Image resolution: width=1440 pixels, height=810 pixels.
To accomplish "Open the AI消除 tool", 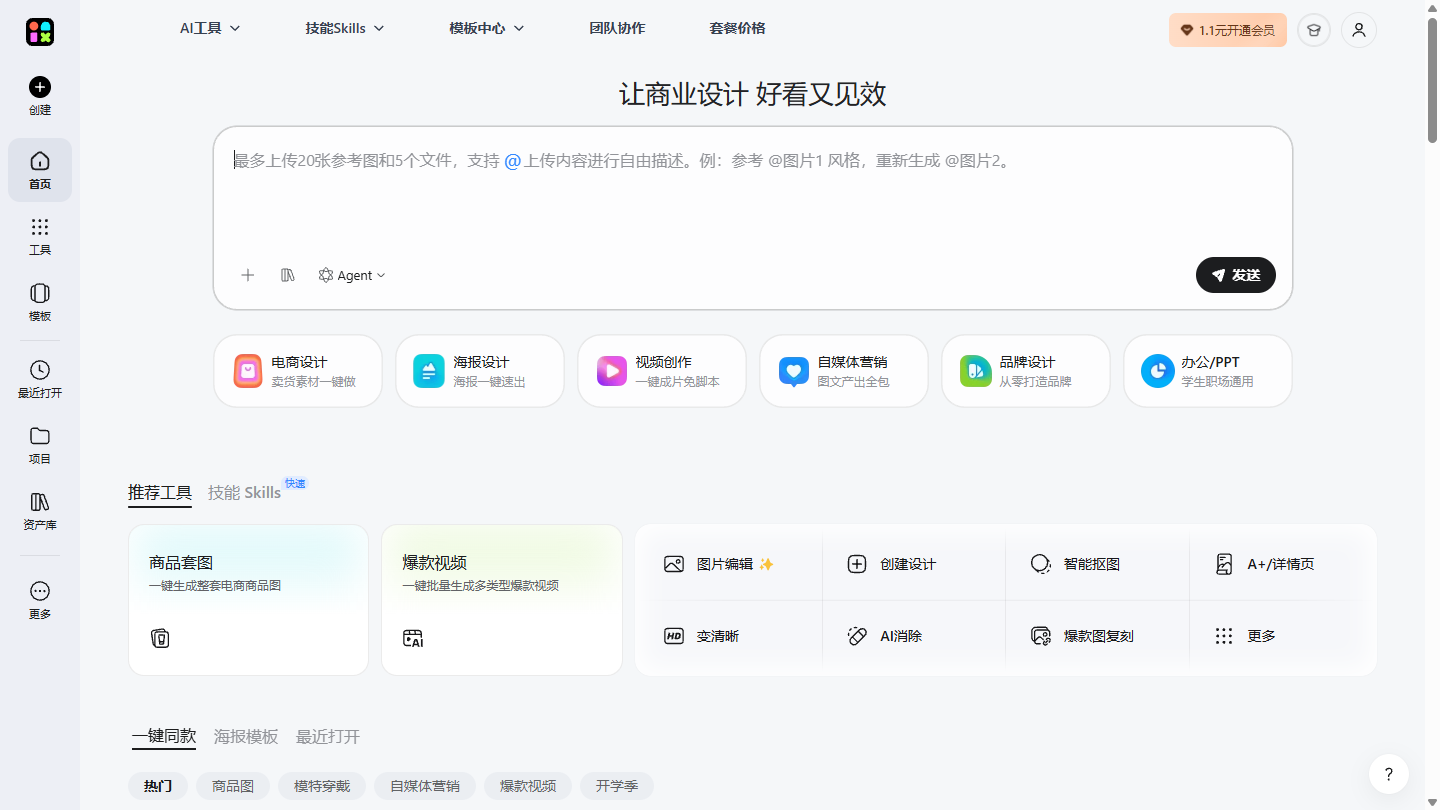I will tap(914, 636).
